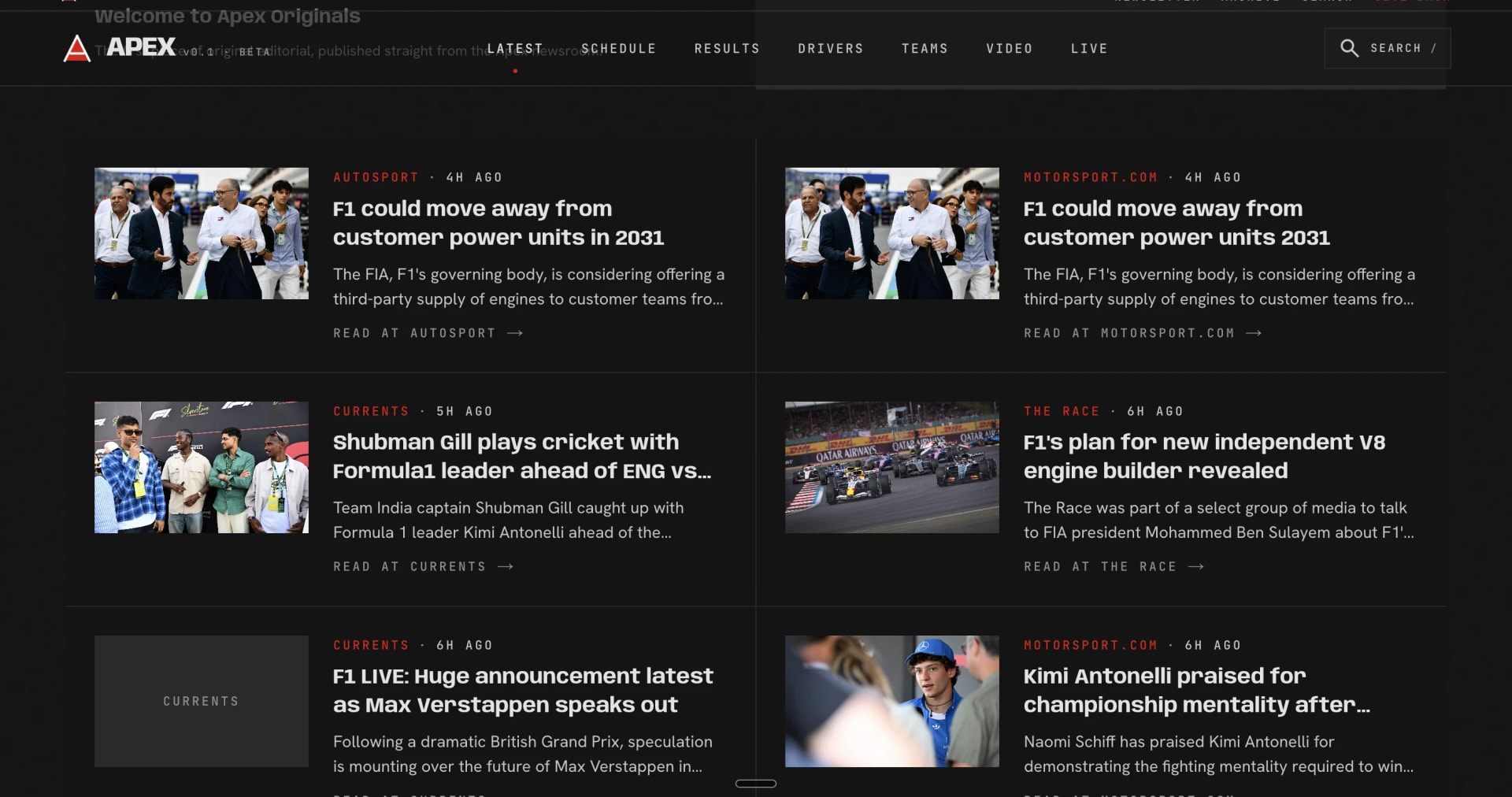
Task: Click 'Naomi Schiff has praised' summary text
Action: 1218,754
